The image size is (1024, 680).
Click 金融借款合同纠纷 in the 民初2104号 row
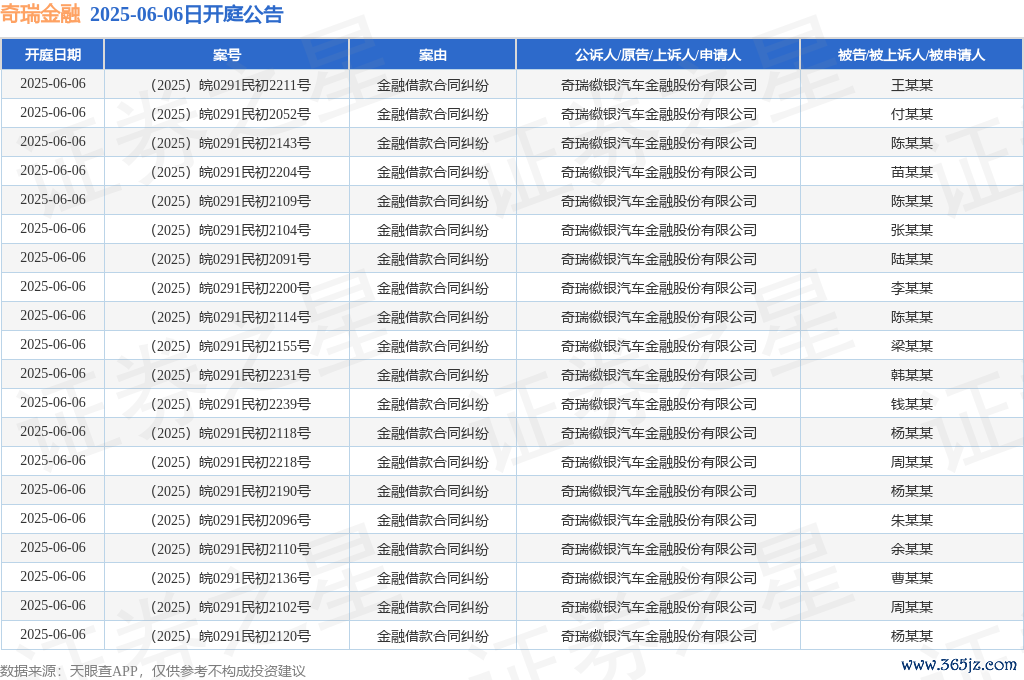(x=432, y=230)
